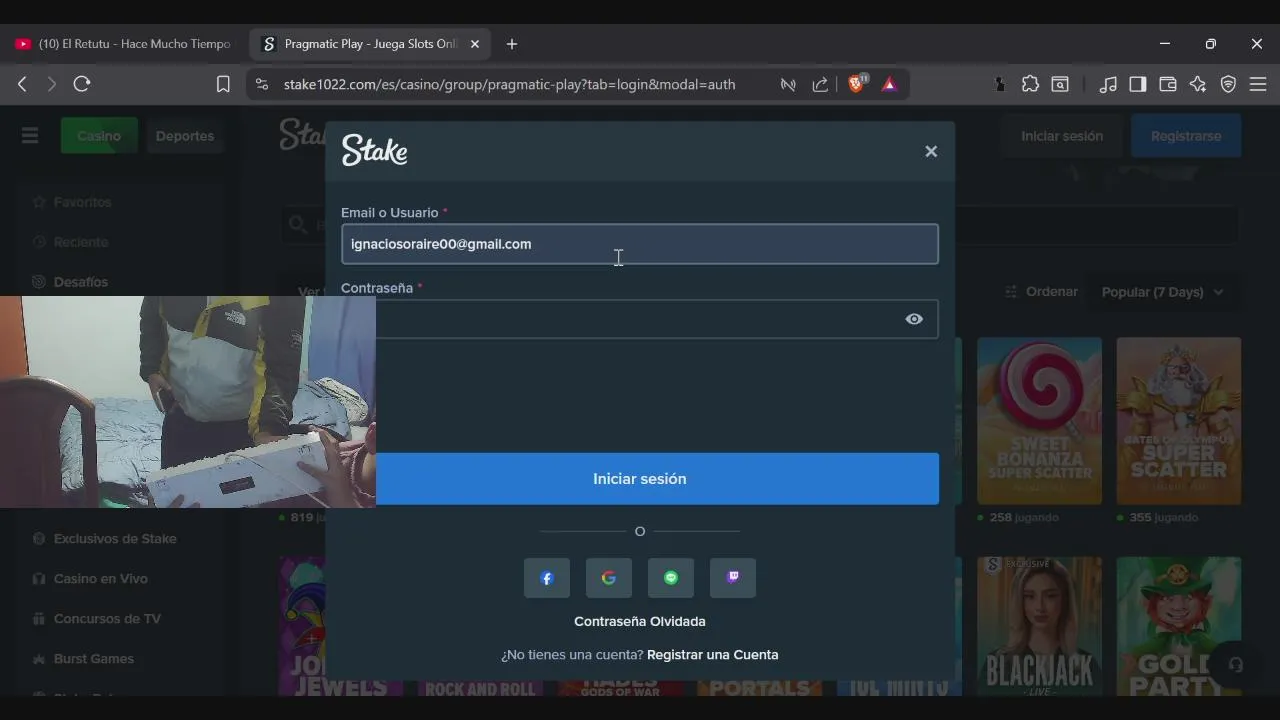Image resolution: width=1280 pixels, height=720 pixels.
Task: Sign in with Facebook icon
Action: click(x=547, y=578)
